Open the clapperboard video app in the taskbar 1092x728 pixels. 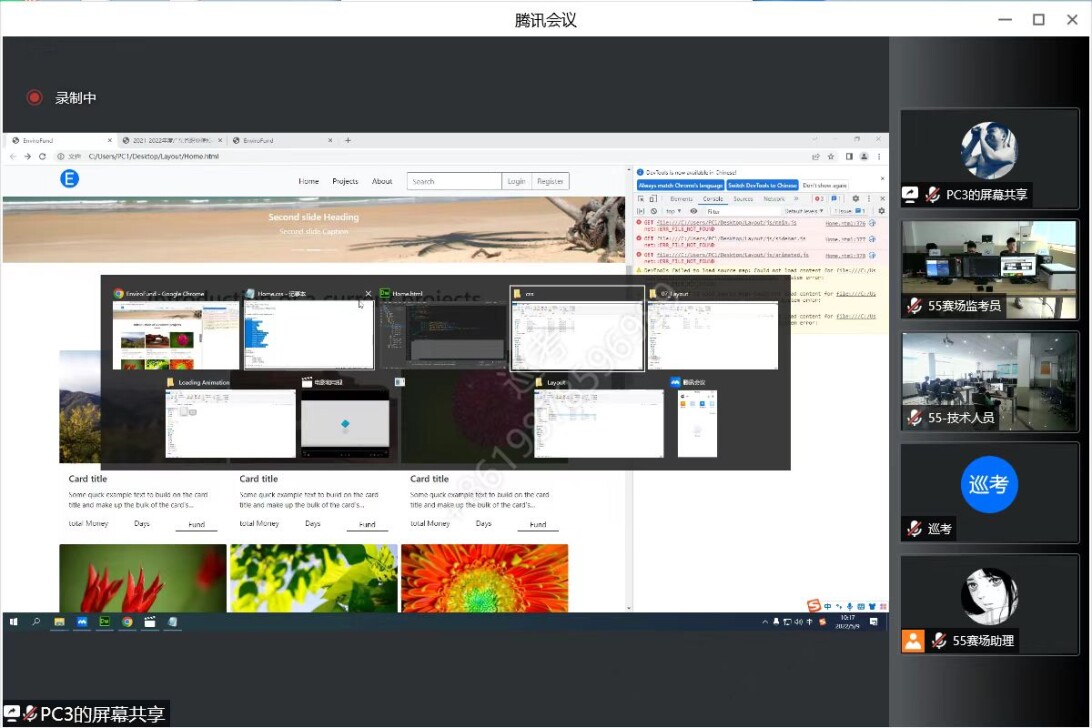click(x=150, y=621)
